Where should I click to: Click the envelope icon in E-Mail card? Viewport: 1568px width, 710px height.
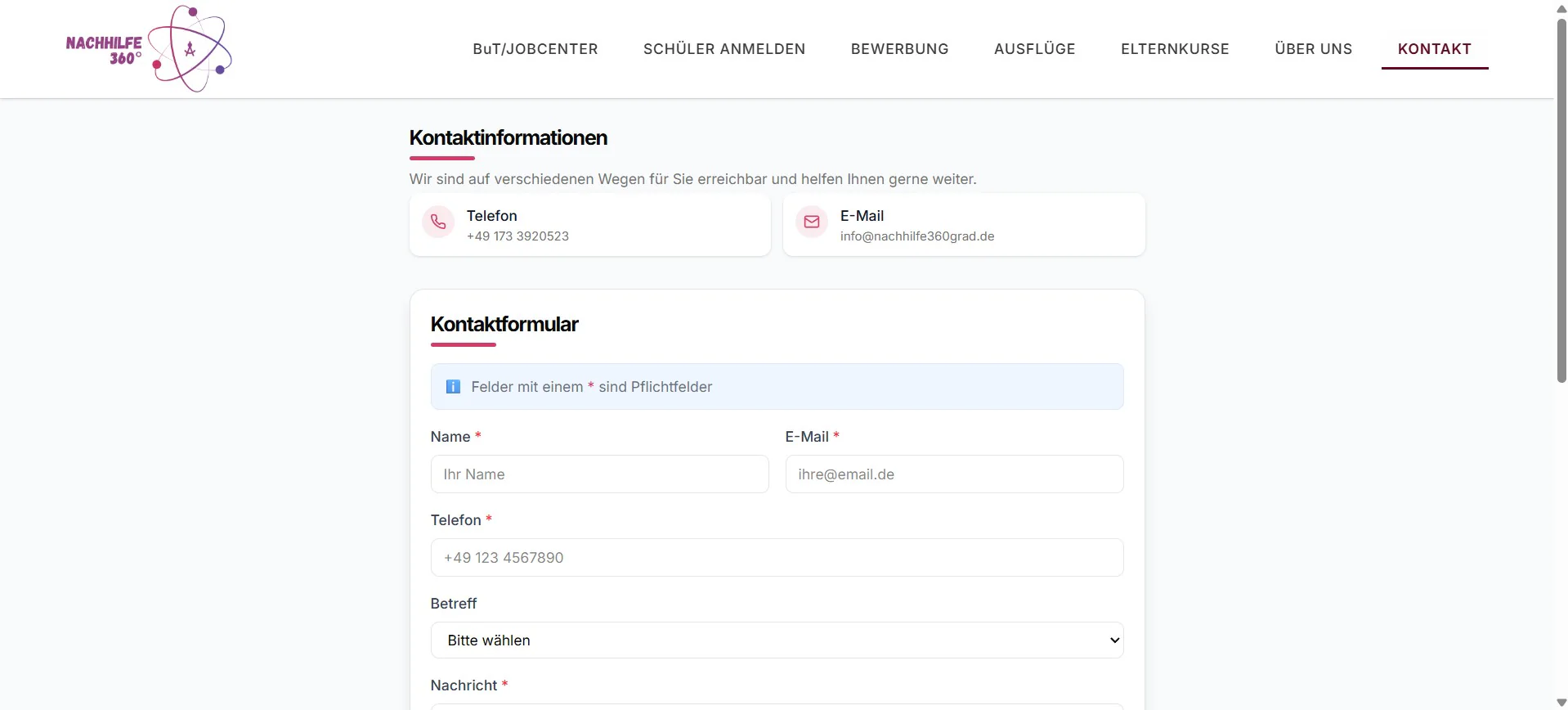click(x=812, y=222)
